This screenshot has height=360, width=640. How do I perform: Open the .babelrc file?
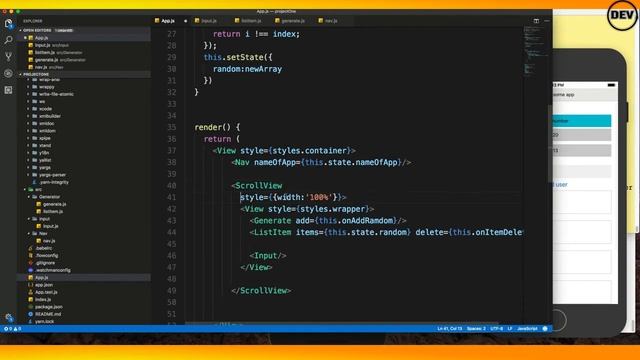tap(43, 248)
